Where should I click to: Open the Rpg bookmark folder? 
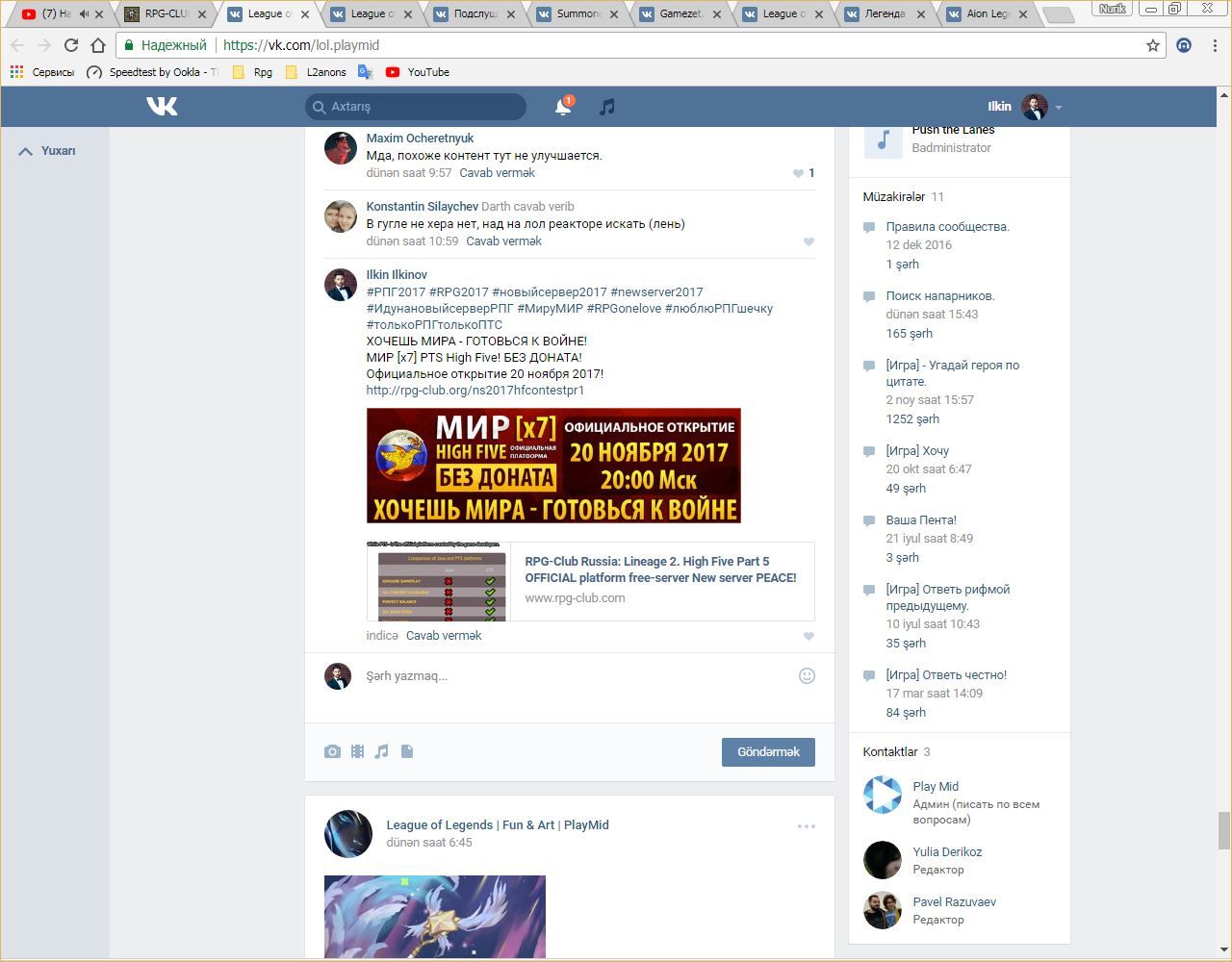coord(253,72)
